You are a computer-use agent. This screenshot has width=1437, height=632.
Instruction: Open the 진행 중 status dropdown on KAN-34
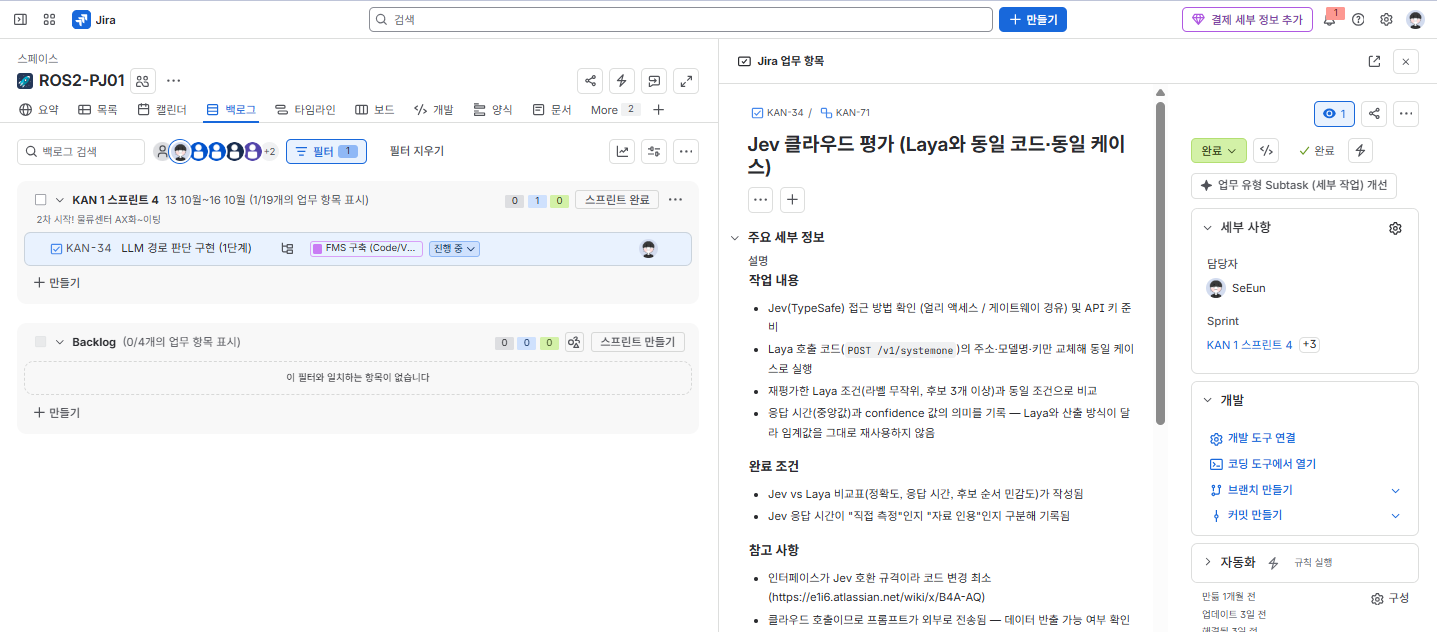click(x=455, y=249)
